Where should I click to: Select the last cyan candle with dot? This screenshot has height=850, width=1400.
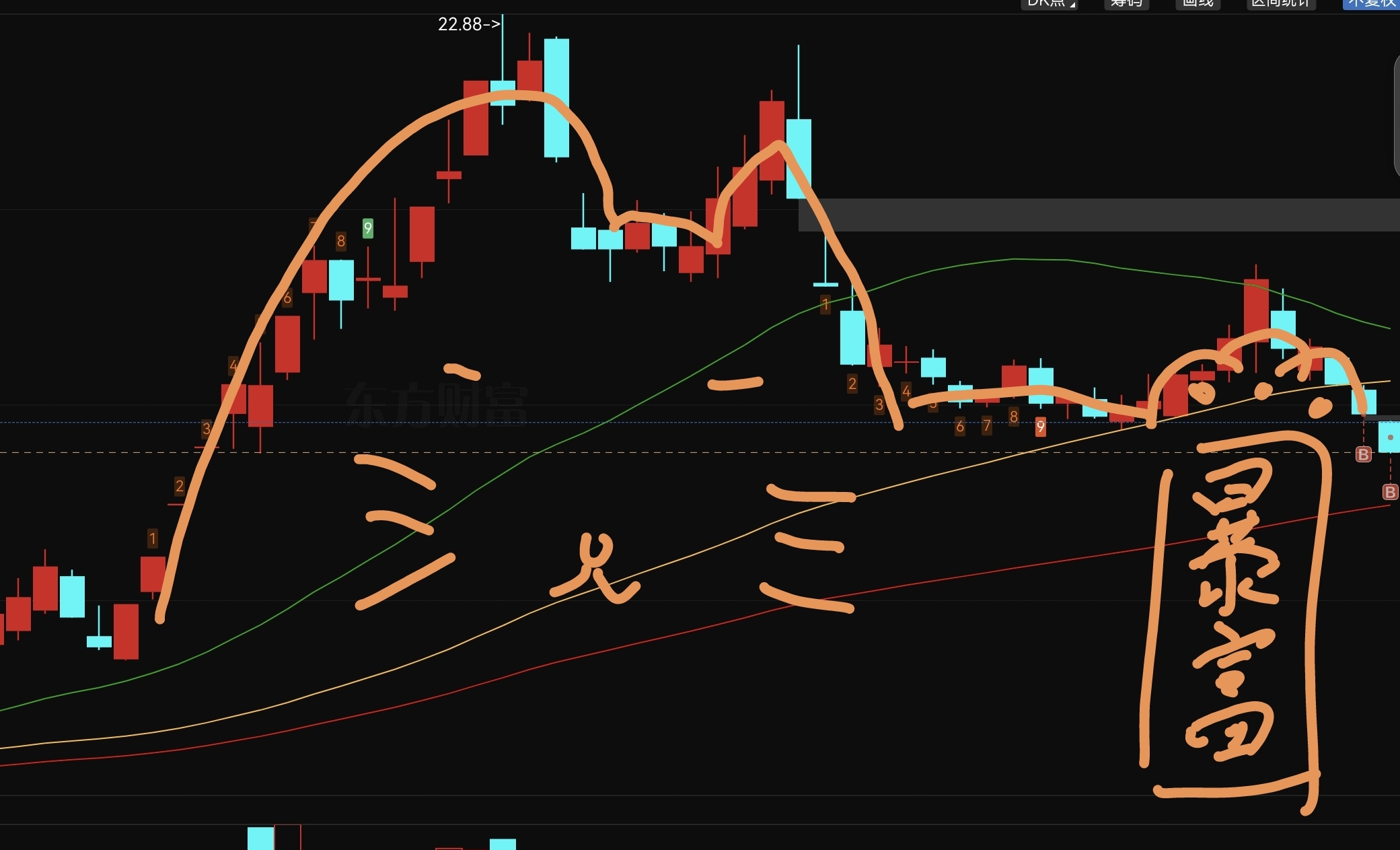point(1390,437)
